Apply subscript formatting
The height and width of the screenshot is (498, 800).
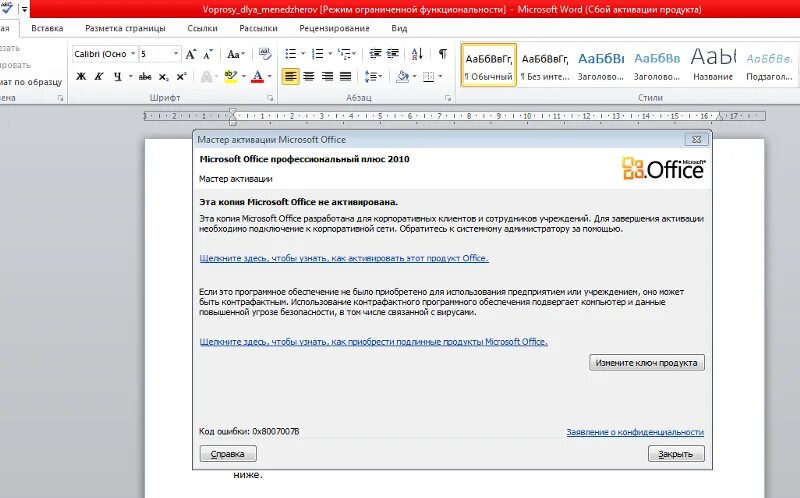pos(163,77)
